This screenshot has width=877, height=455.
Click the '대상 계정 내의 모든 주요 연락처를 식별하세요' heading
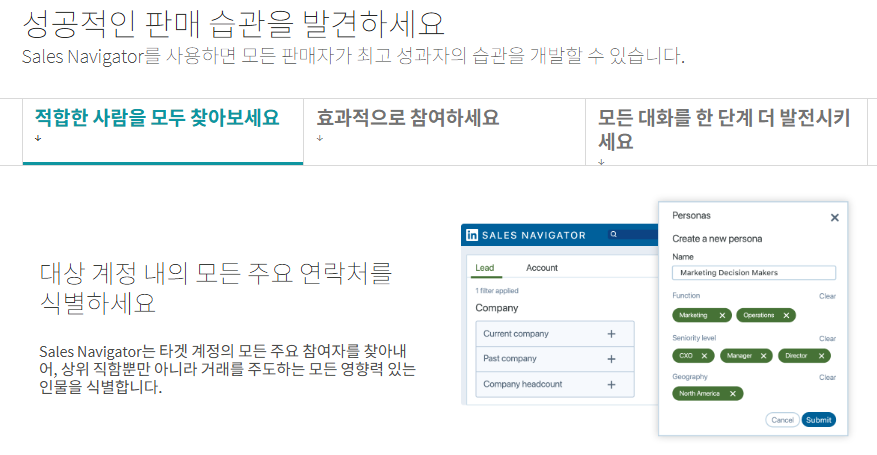pos(215,287)
